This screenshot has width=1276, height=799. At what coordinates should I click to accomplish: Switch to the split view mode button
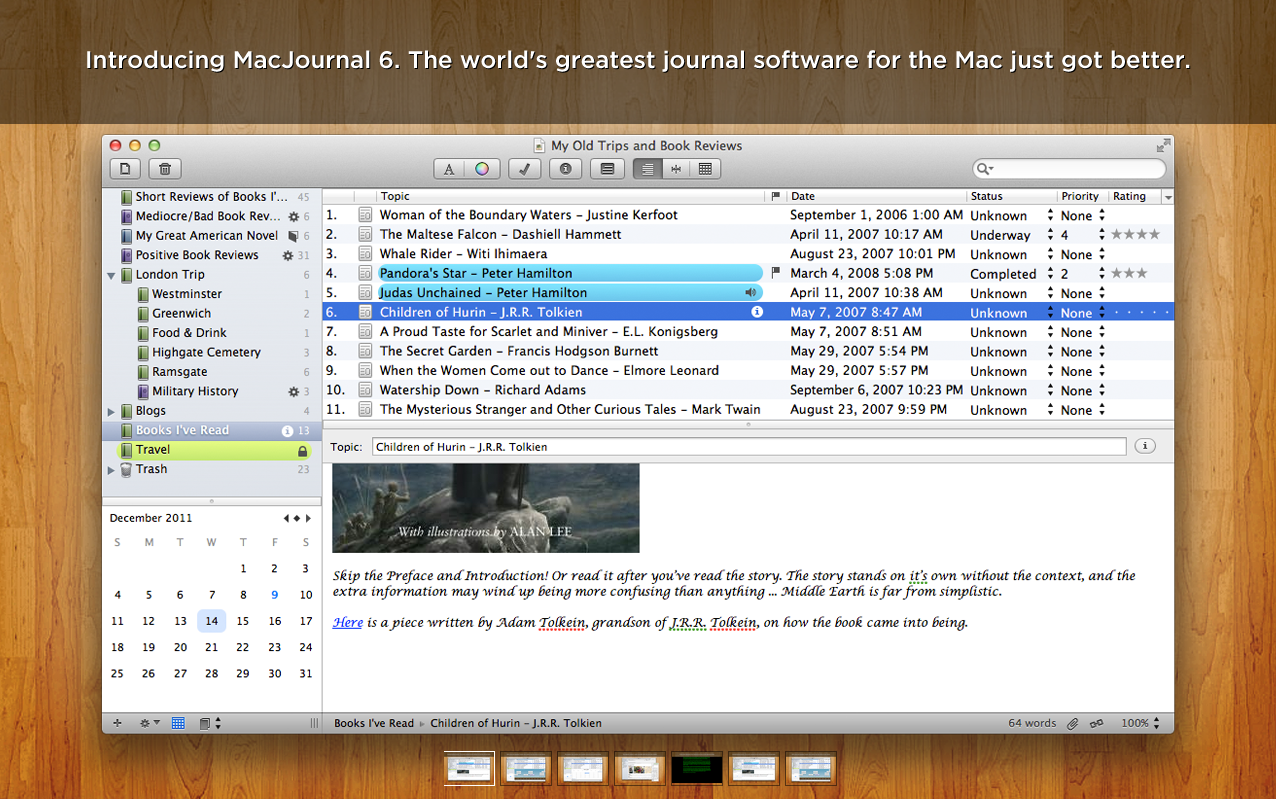click(676, 169)
